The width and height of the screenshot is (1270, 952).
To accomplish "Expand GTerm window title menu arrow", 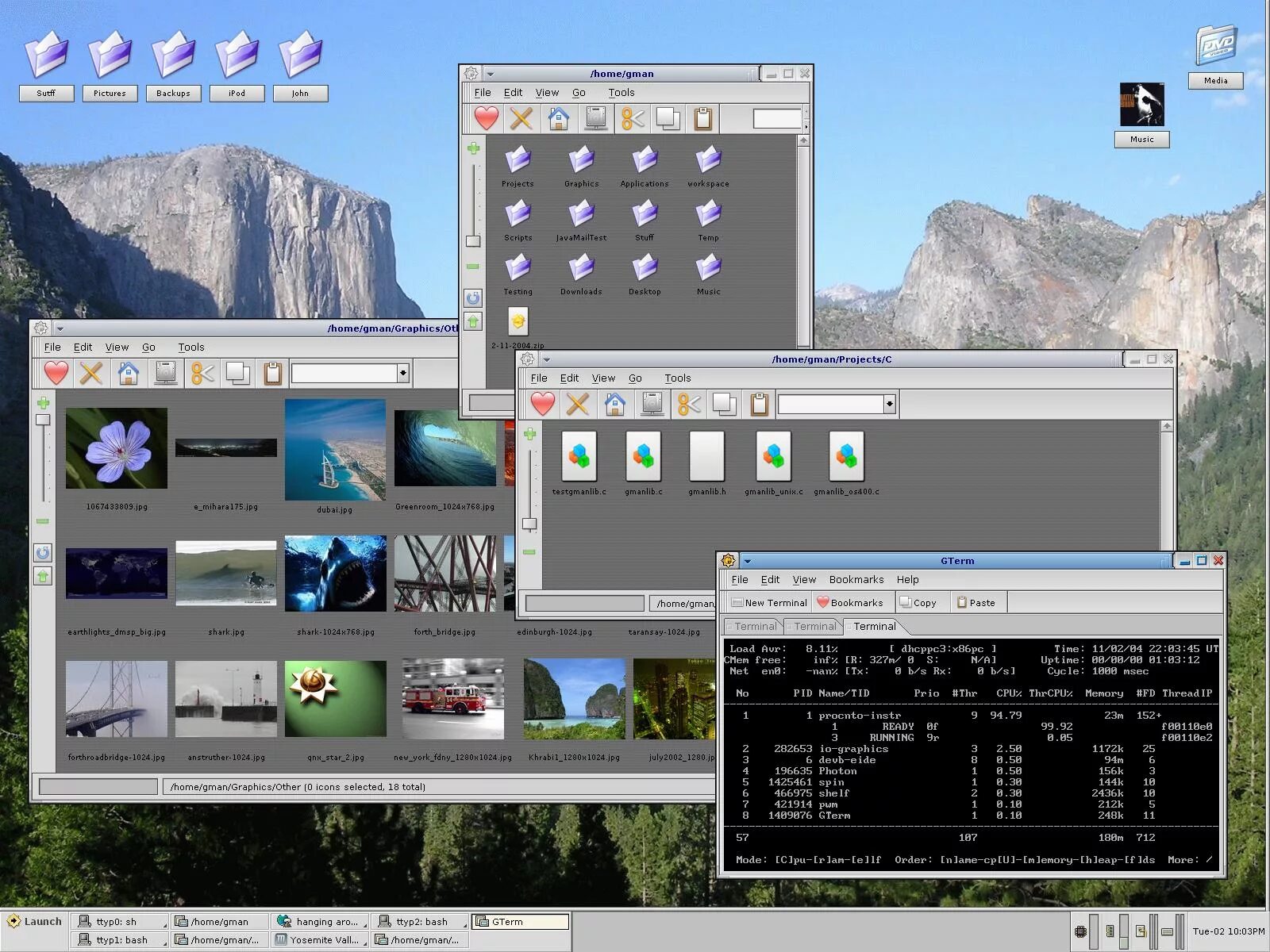I will (748, 561).
